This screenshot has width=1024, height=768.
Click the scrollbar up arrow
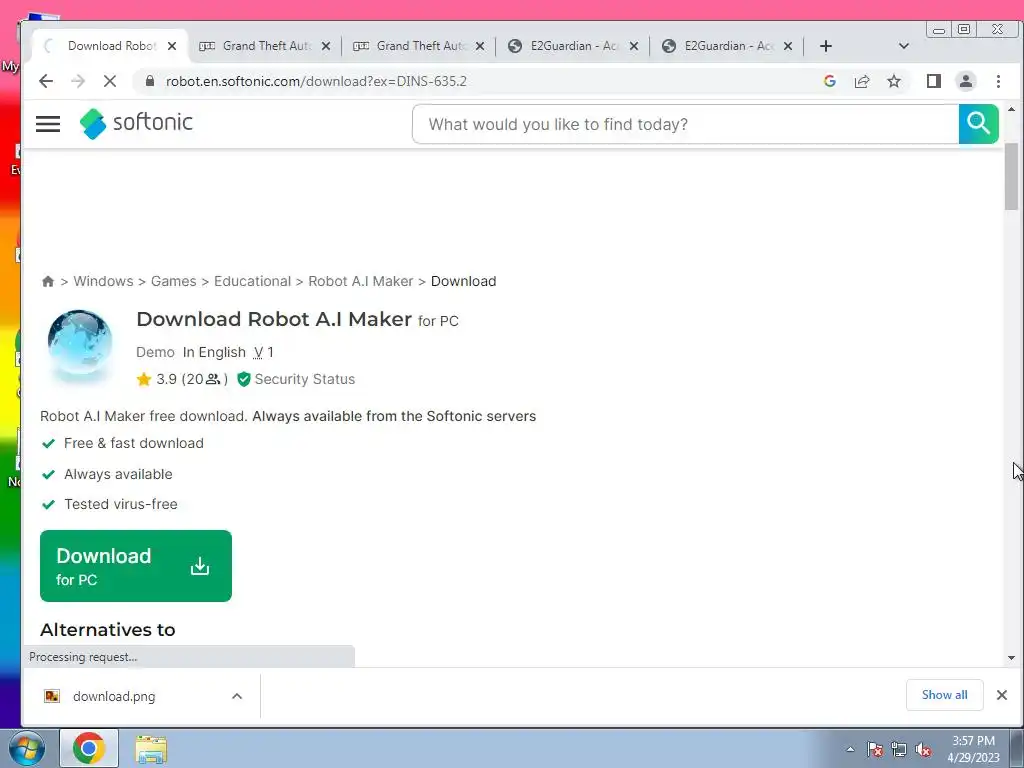[x=1012, y=109]
